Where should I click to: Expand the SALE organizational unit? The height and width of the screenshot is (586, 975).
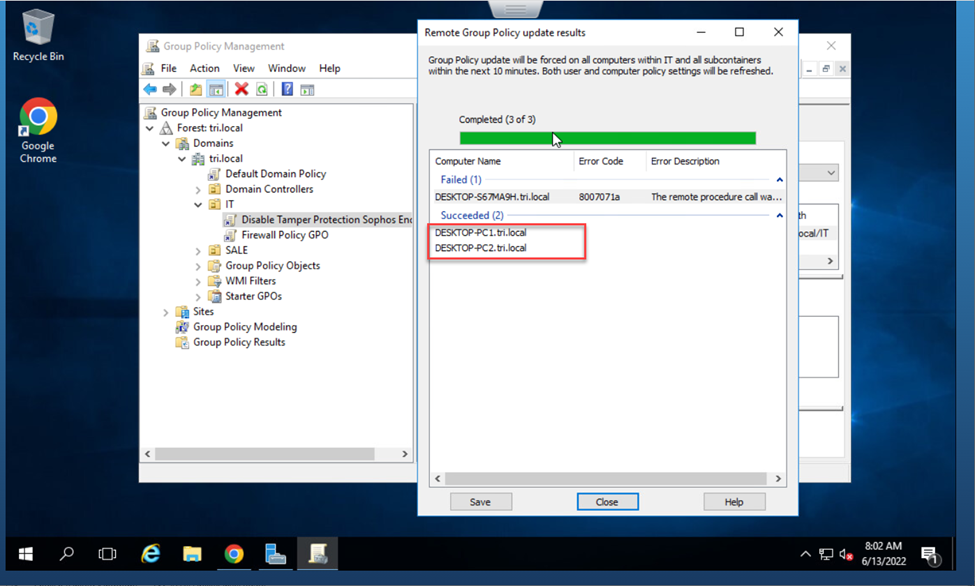198,251
